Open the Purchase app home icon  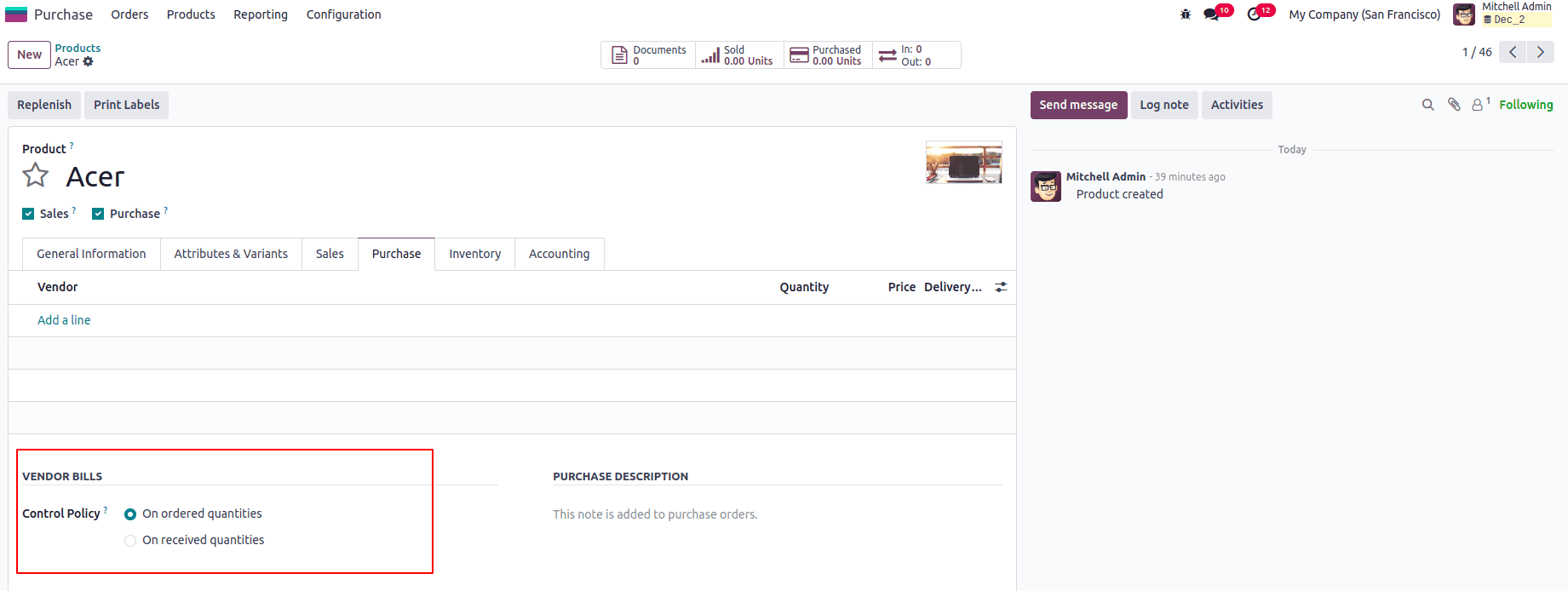(x=16, y=14)
